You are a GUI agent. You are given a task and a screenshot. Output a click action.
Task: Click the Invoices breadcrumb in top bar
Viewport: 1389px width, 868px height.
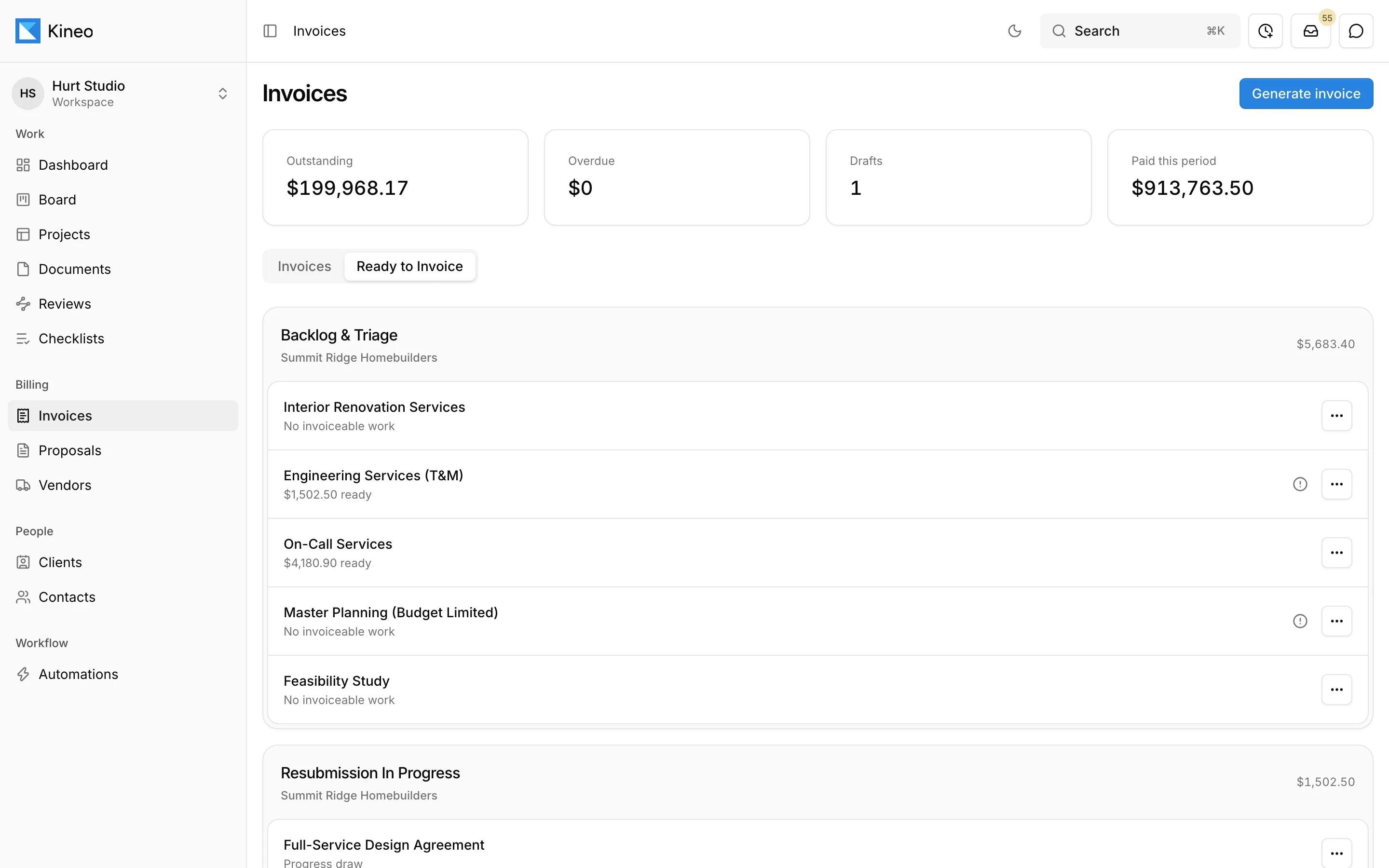(x=319, y=31)
